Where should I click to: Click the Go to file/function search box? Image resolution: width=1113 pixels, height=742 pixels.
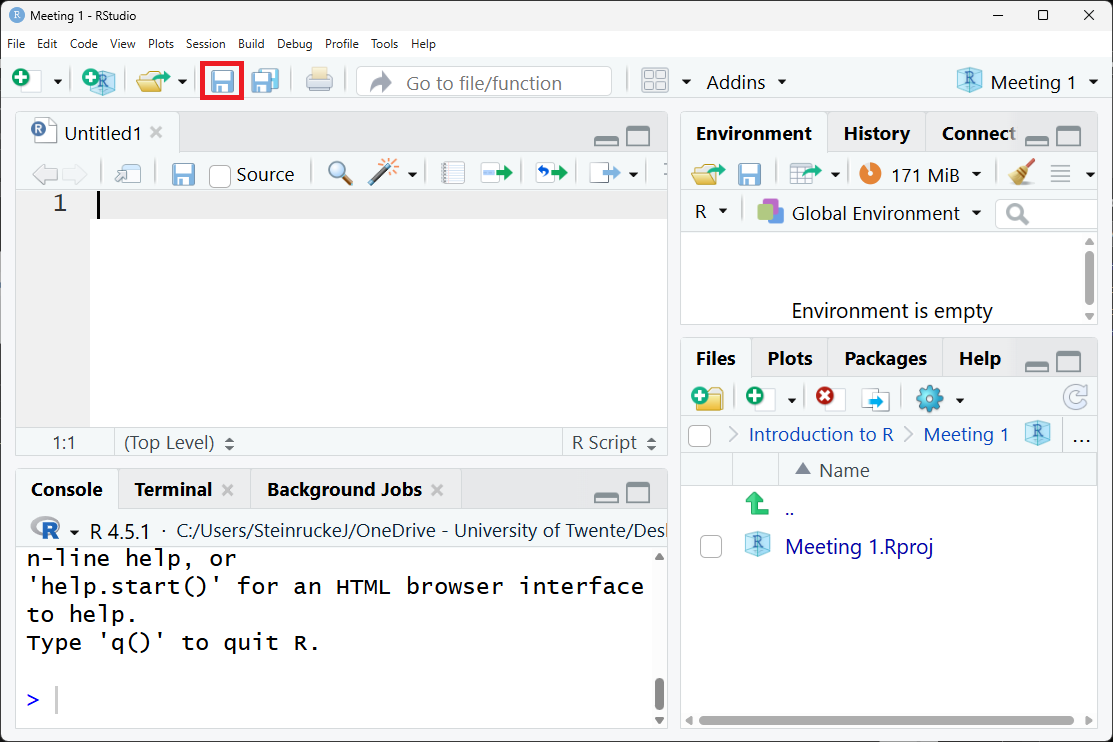[484, 83]
